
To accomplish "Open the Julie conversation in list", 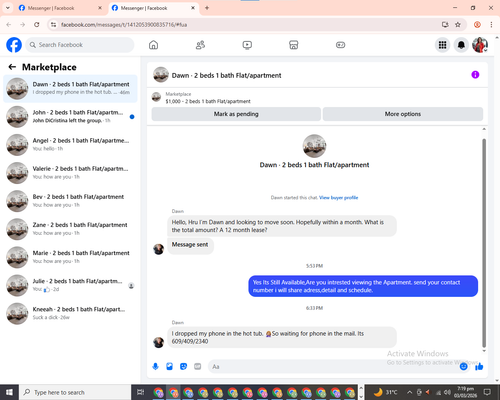I will click(x=70, y=285).
